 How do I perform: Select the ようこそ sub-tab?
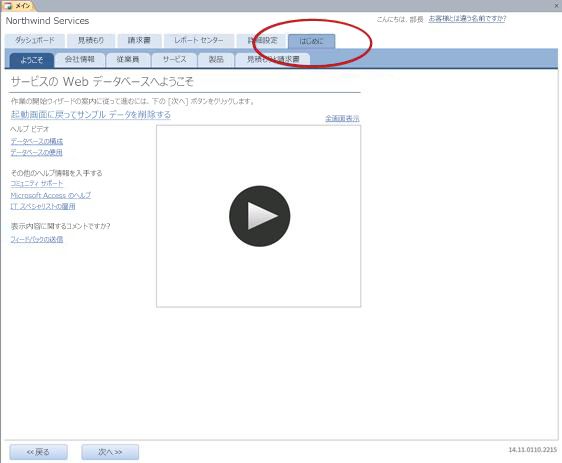[32, 60]
